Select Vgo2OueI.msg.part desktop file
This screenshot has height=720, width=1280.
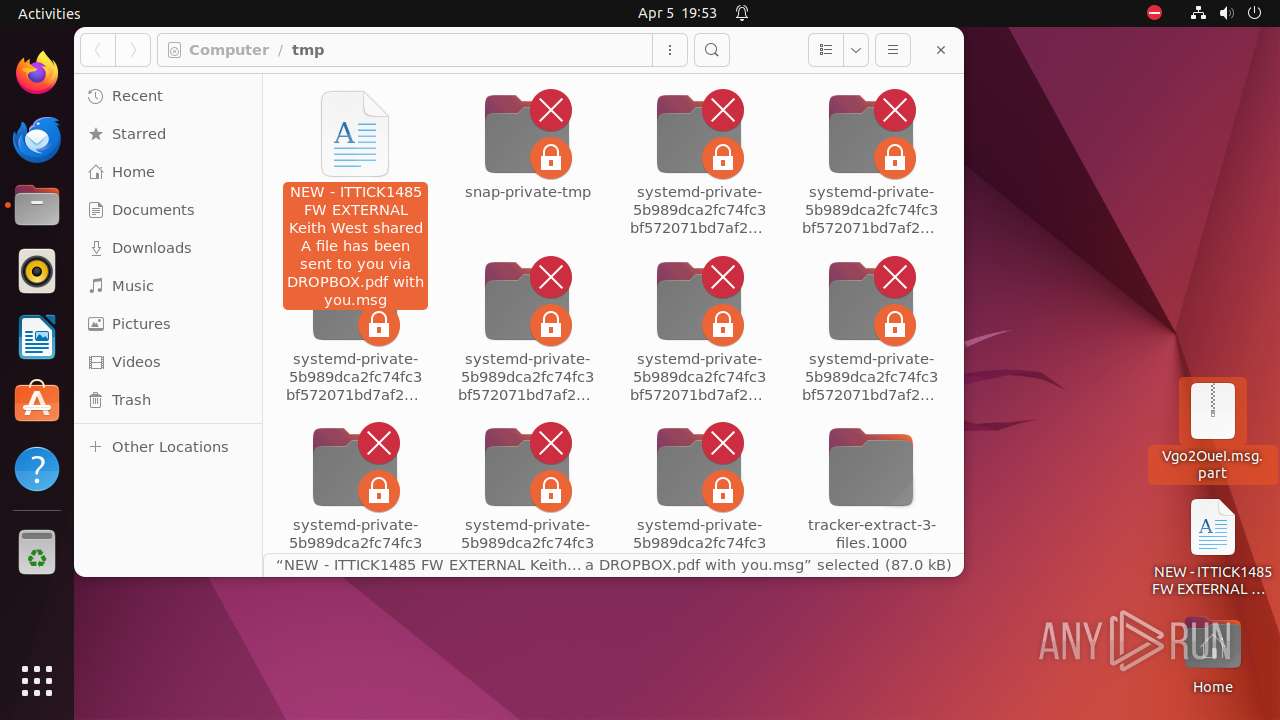coord(1212,431)
